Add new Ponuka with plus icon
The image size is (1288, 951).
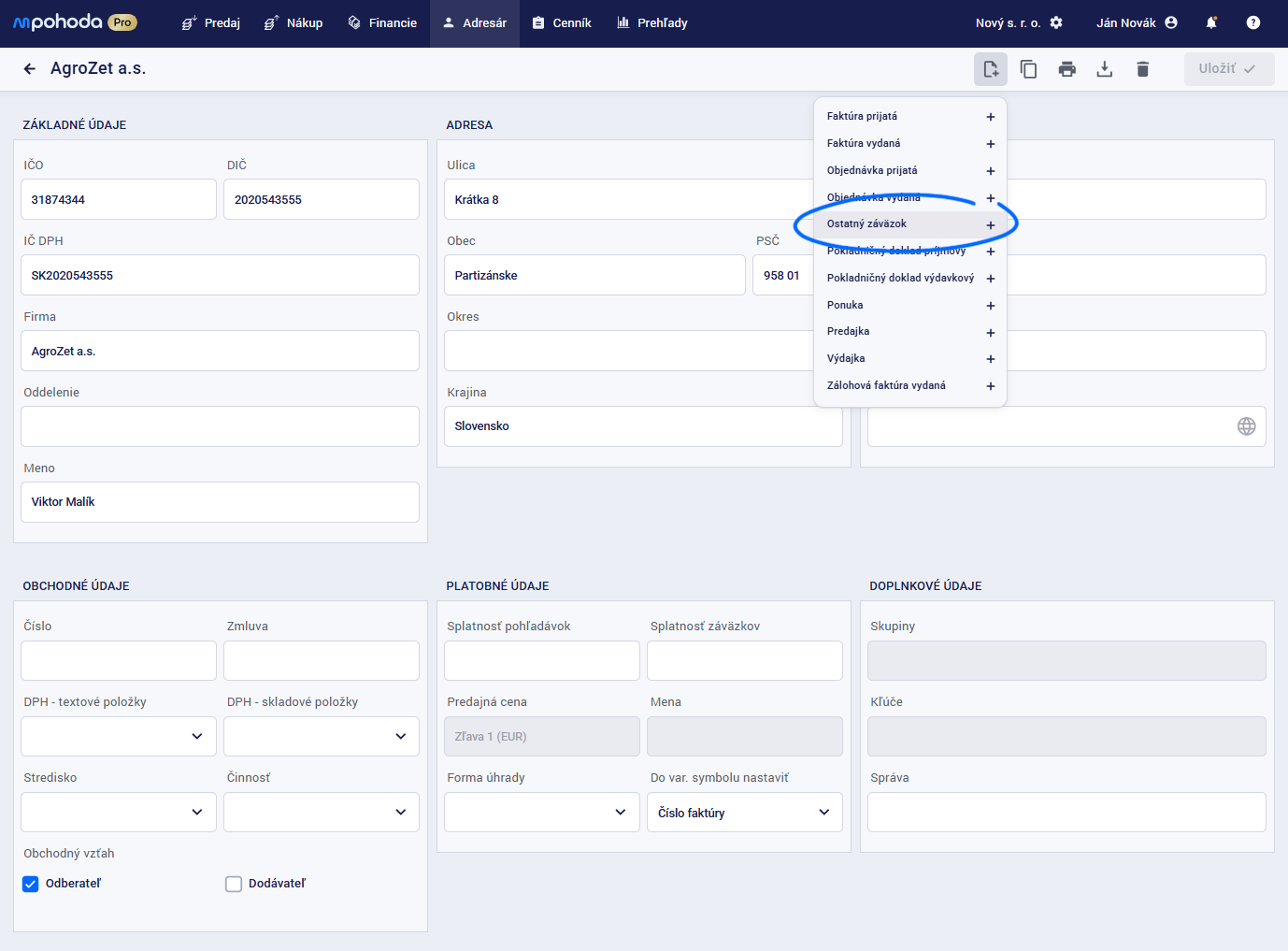pos(991,306)
